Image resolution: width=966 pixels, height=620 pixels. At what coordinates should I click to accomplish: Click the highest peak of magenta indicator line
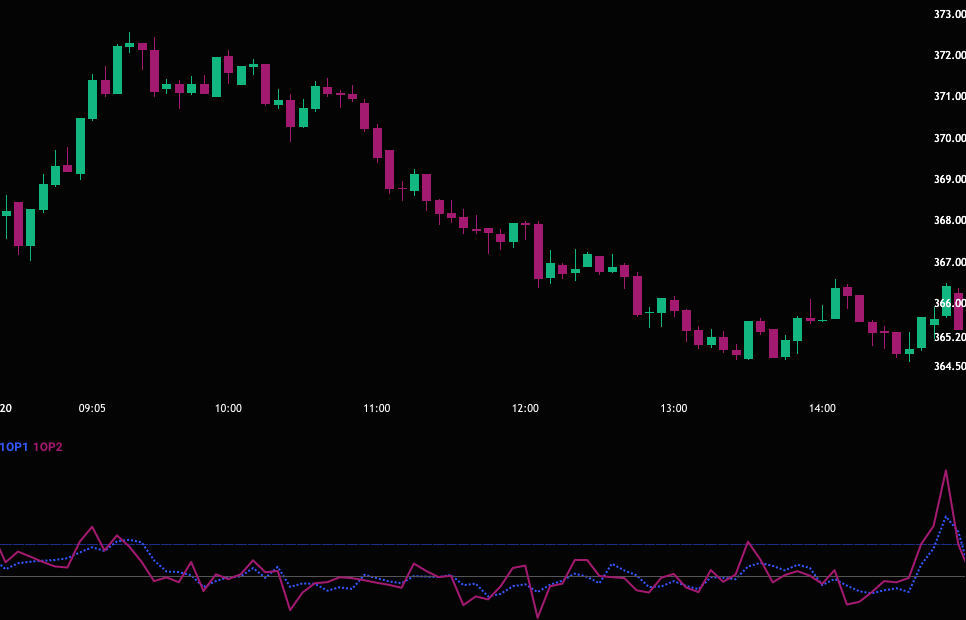pos(944,471)
